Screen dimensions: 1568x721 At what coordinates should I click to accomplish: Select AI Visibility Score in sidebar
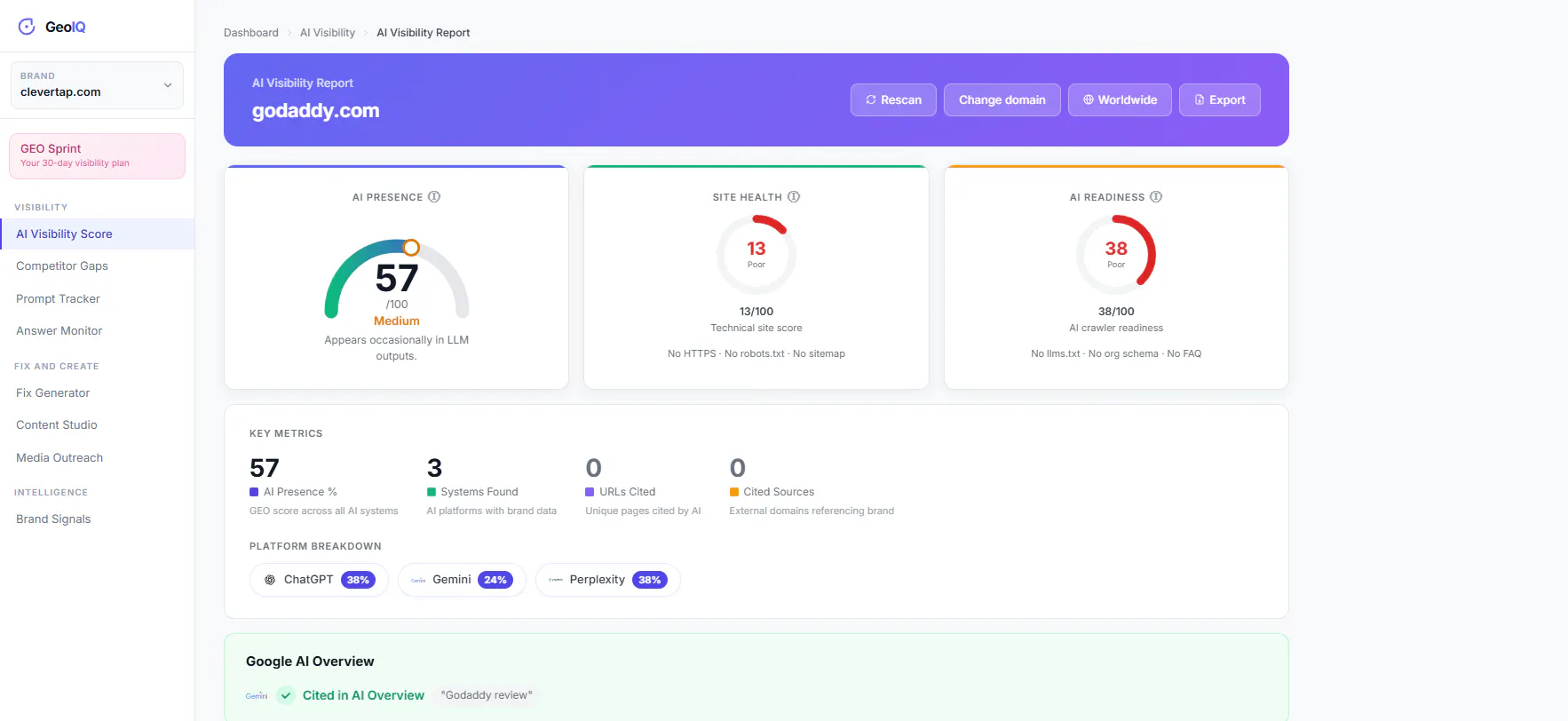(97, 234)
